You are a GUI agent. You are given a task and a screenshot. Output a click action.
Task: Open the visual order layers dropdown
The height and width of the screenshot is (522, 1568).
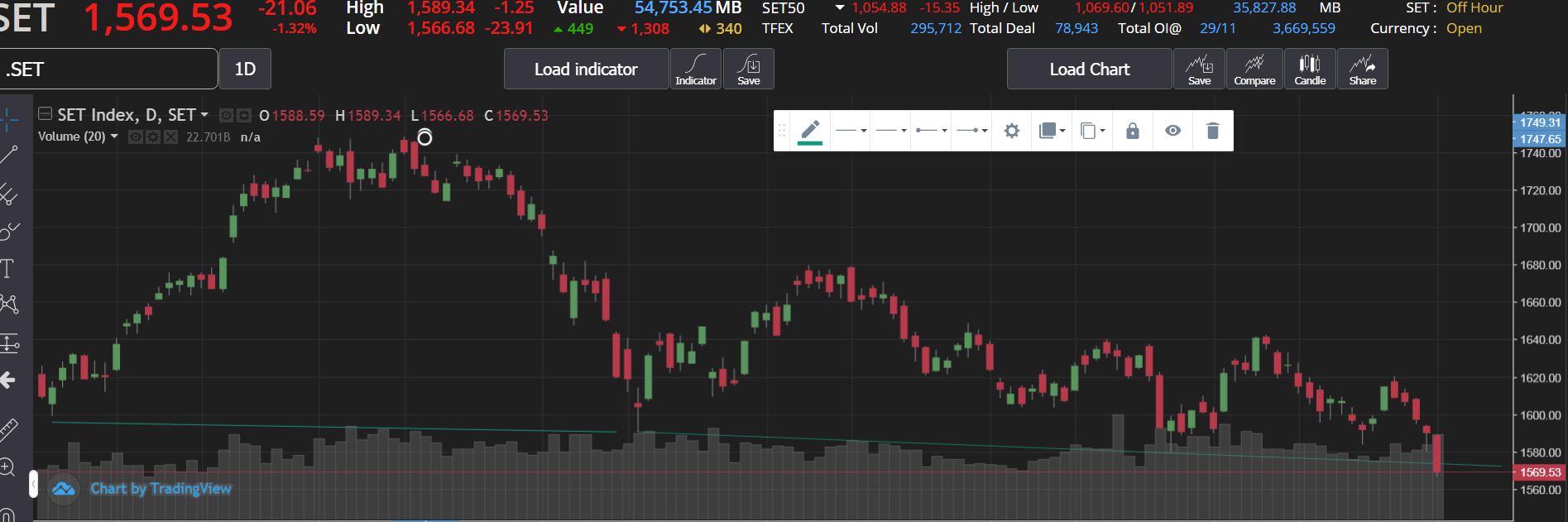(1053, 131)
